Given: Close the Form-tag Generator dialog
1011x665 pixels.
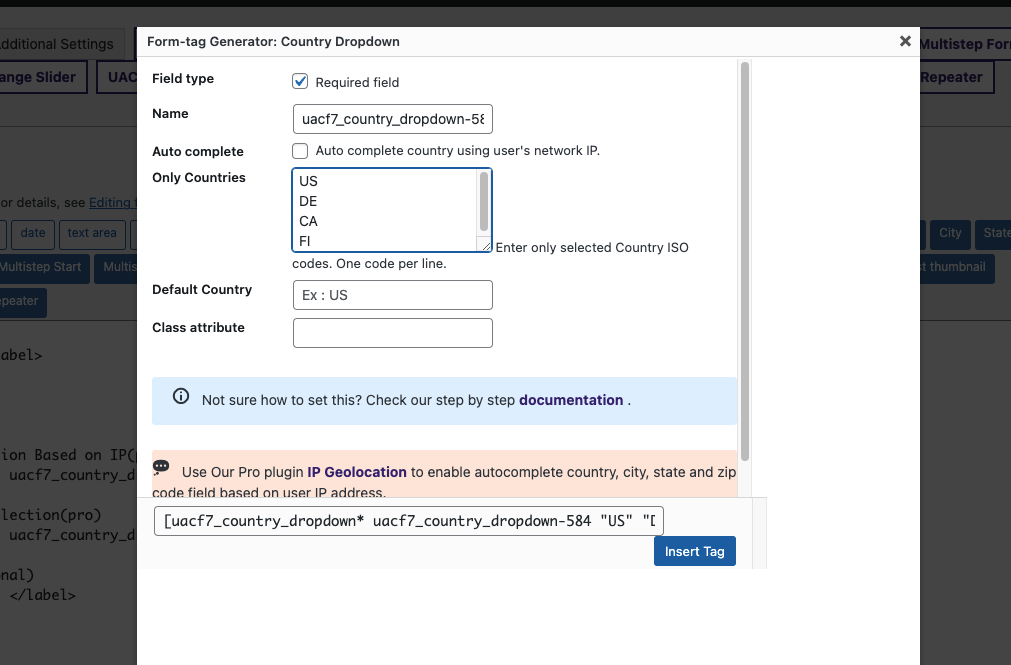Looking at the screenshot, I should 905,41.
